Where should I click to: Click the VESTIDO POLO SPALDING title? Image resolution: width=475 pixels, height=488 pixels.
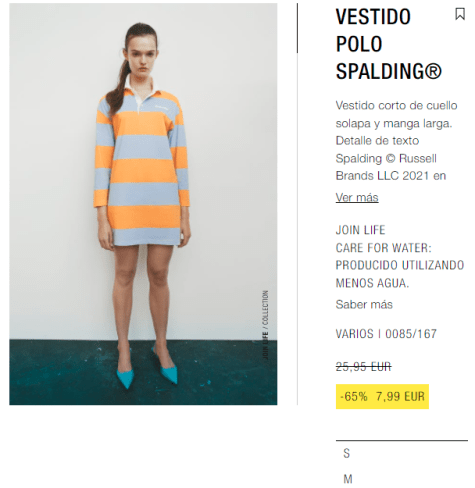388,44
